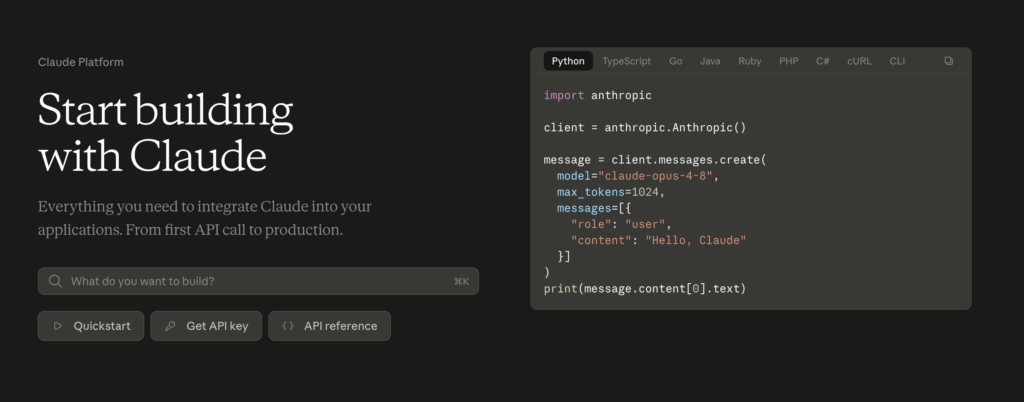Click the ⌘K shortcut hint in search
This screenshot has width=1024, height=402.
[461, 282]
